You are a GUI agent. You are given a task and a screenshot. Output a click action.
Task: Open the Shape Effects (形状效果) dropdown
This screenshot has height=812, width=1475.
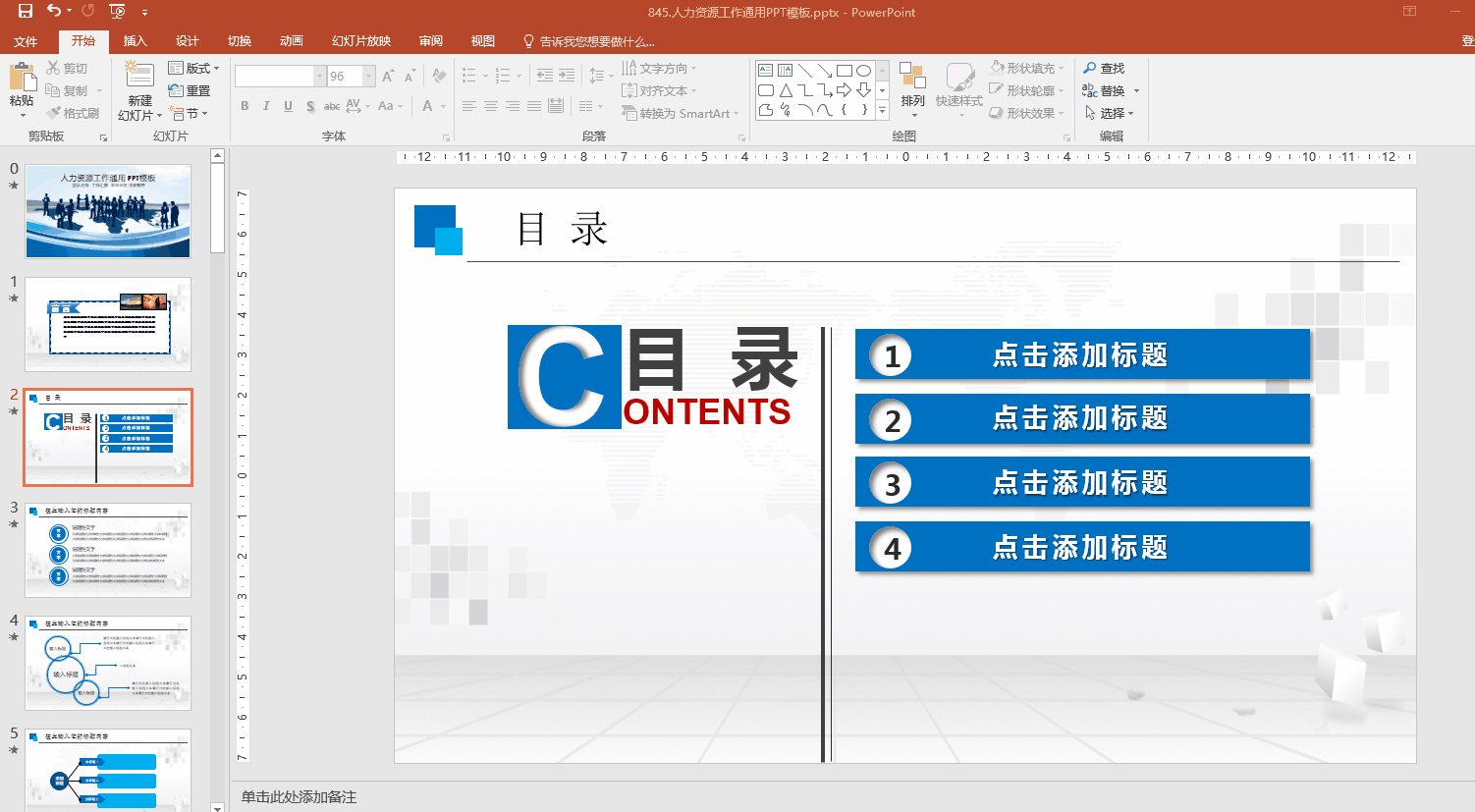pyautogui.click(x=1027, y=114)
